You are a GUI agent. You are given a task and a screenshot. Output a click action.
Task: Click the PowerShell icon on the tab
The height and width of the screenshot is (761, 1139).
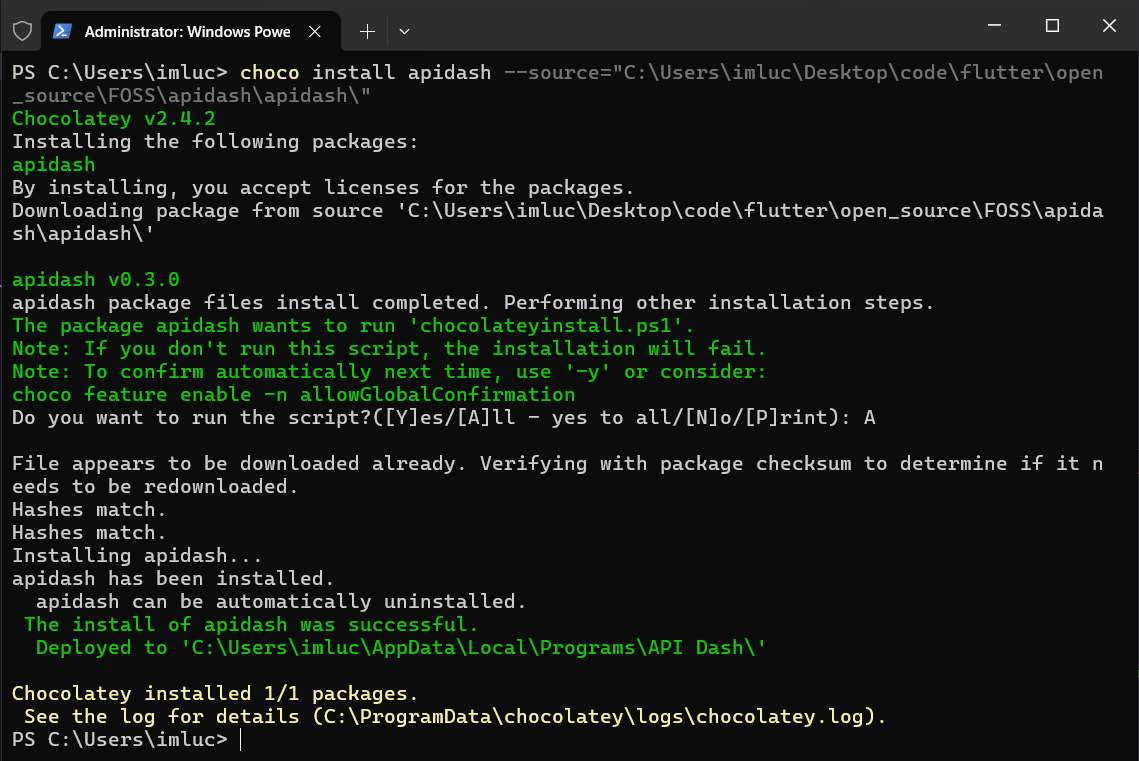click(62, 31)
